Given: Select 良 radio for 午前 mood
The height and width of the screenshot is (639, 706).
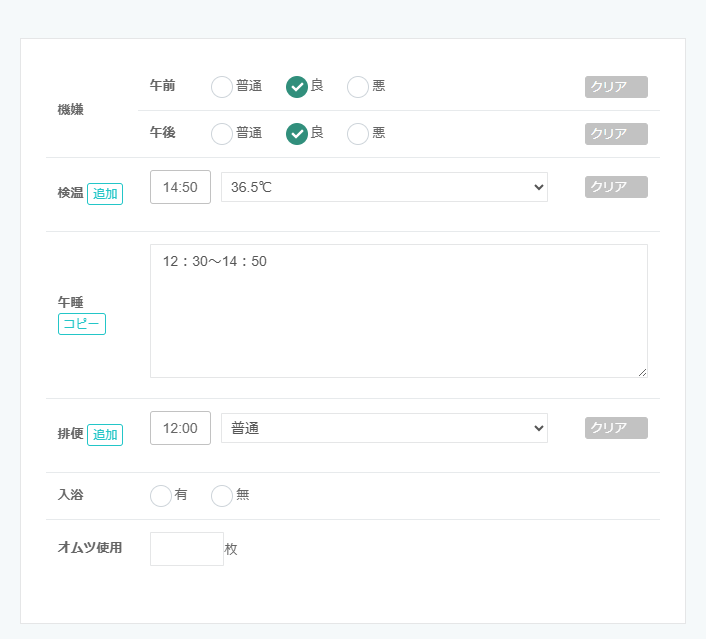Looking at the screenshot, I should click(297, 87).
